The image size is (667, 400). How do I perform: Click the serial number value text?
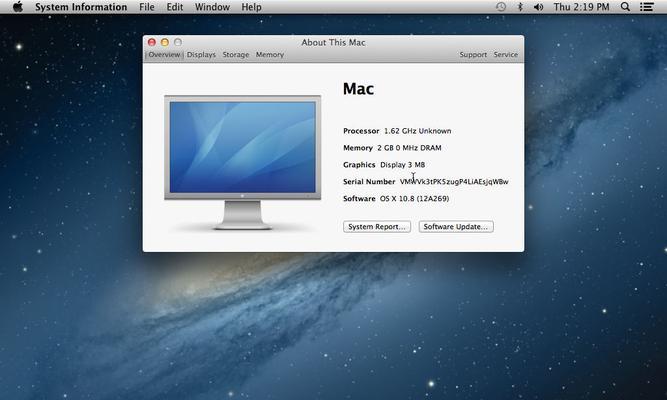[454, 182]
